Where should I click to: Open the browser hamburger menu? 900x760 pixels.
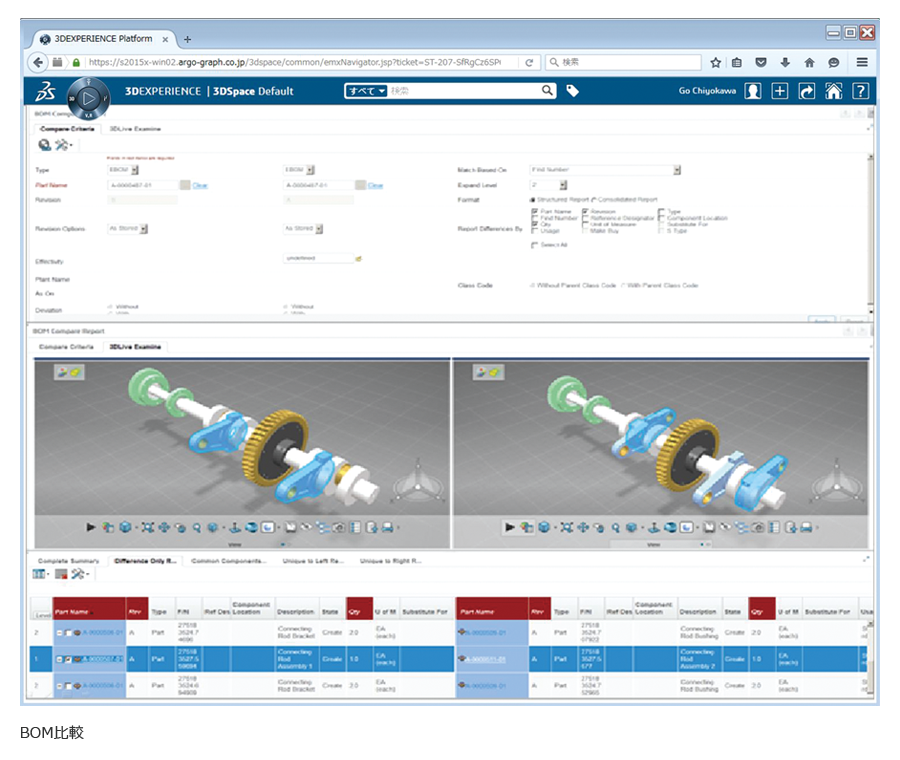click(862, 62)
